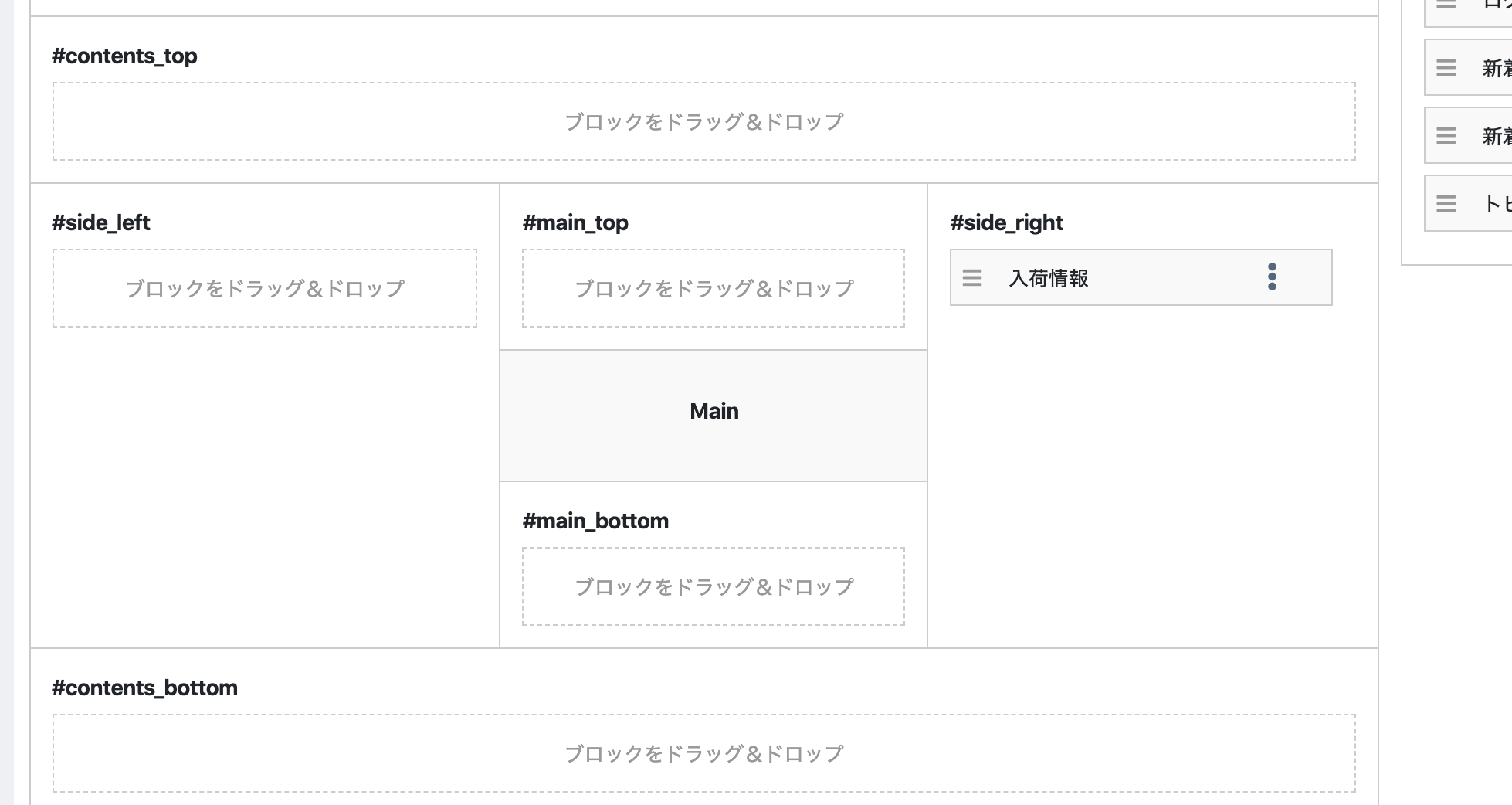The image size is (1512, 805).
Task: Click the #main_bottom drop zone
Action: 714,586
